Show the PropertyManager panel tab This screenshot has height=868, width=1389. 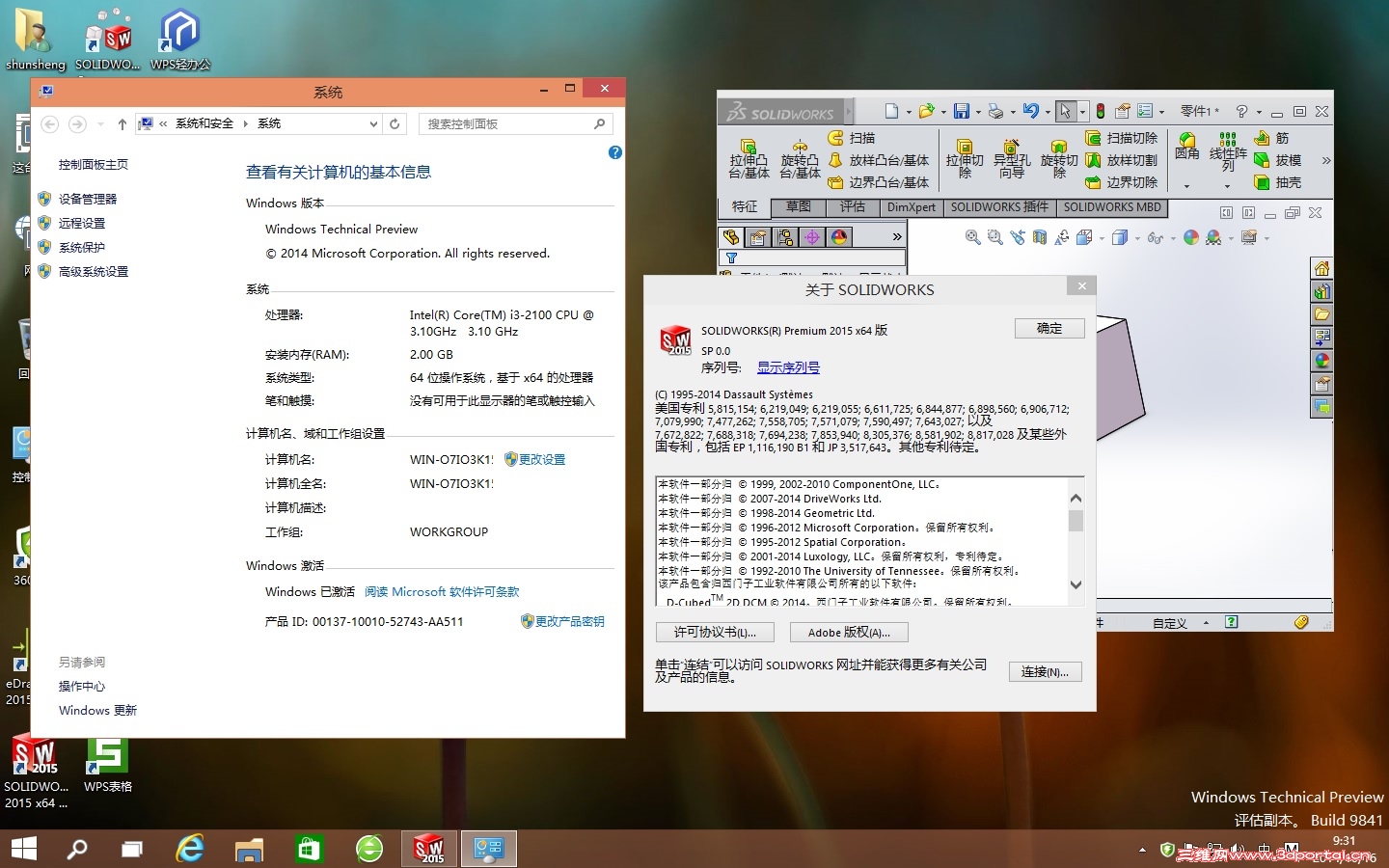point(758,236)
